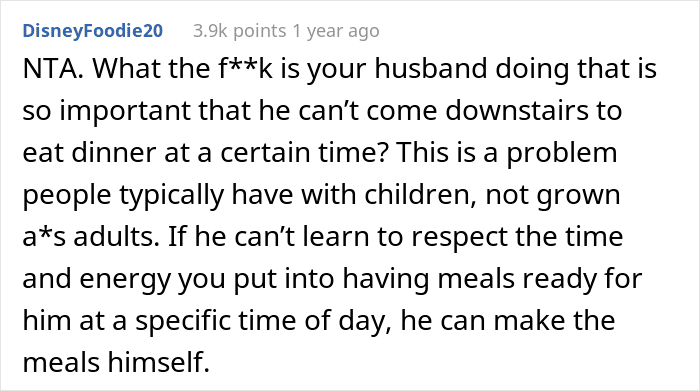700x391 pixels.
Task: Click the word 'downstairs' in the comment
Action: click(517, 110)
